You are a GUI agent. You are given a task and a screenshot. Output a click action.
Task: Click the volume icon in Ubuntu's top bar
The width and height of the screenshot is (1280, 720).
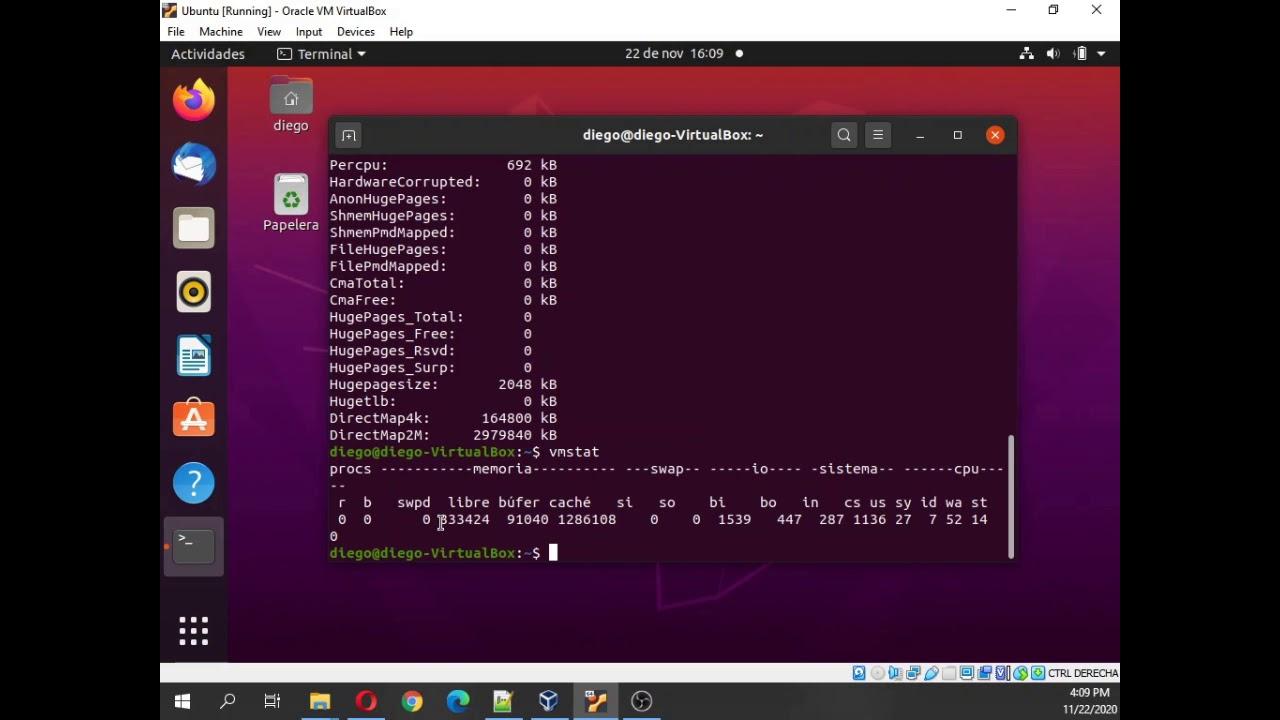tap(1053, 53)
